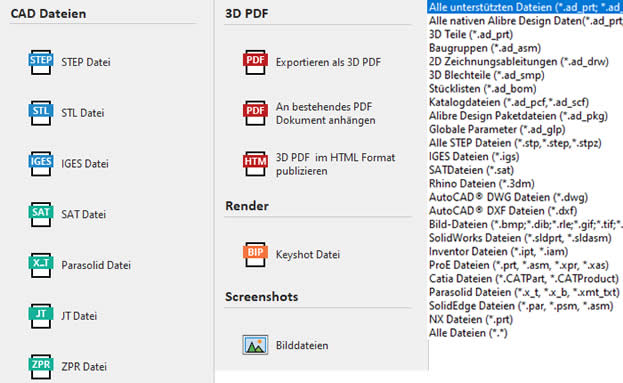Image resolution: width=623 pixels, height=383 pixels.
Task: Choose Alibre Design Paketdateien (*.ad_pkg)
Action: (x=518, y=116)
